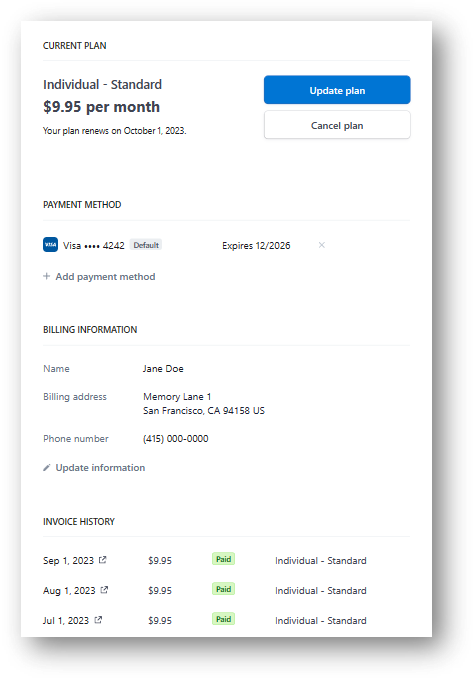This screenshot has height=679, width=474.
Task: Click the INVOICE HISTORY section heading
Action: [79, 521]
